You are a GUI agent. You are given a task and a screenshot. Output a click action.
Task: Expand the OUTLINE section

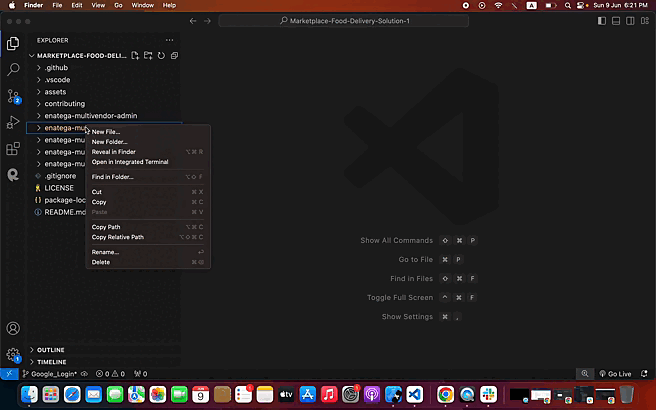[x=51, y=350]
